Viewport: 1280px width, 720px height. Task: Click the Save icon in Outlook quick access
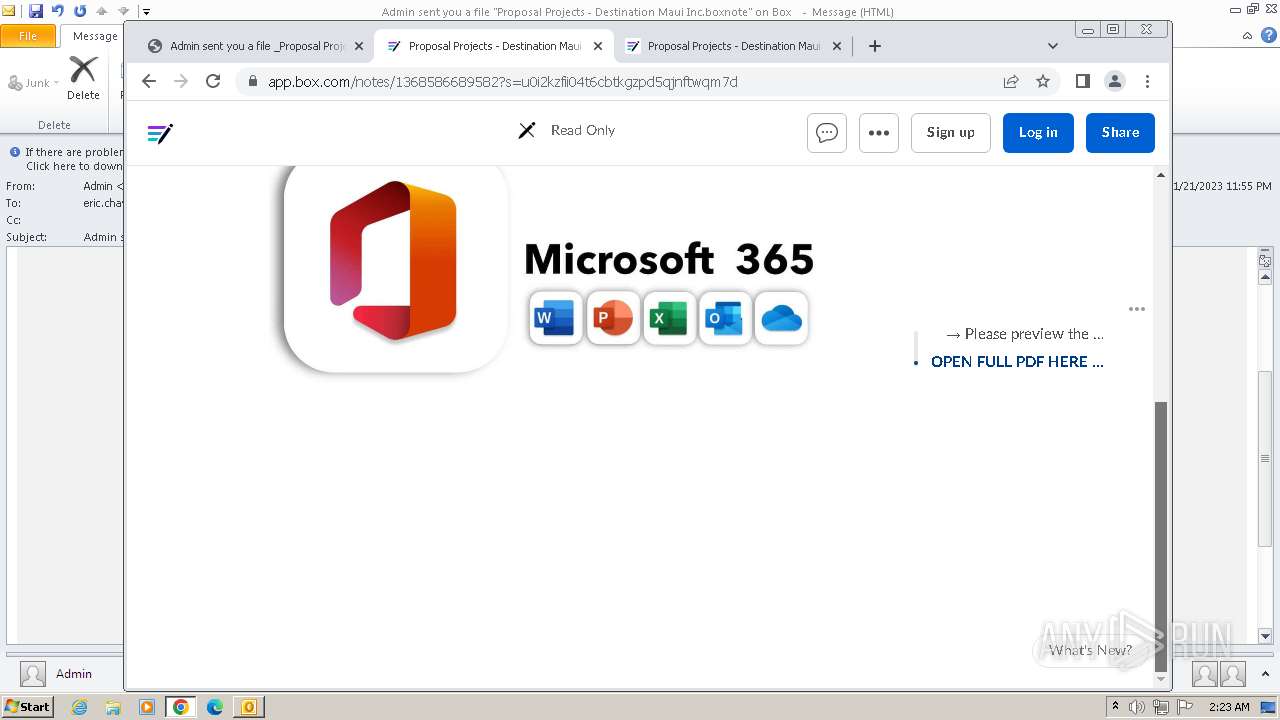[36, 11]
